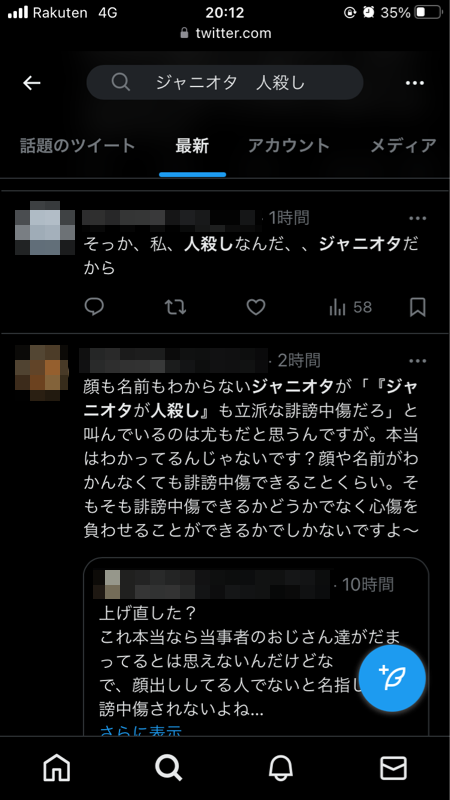This screenshot has width=450, height=800.
Task: Open more options on the second tweet
Action: [417, 361]
